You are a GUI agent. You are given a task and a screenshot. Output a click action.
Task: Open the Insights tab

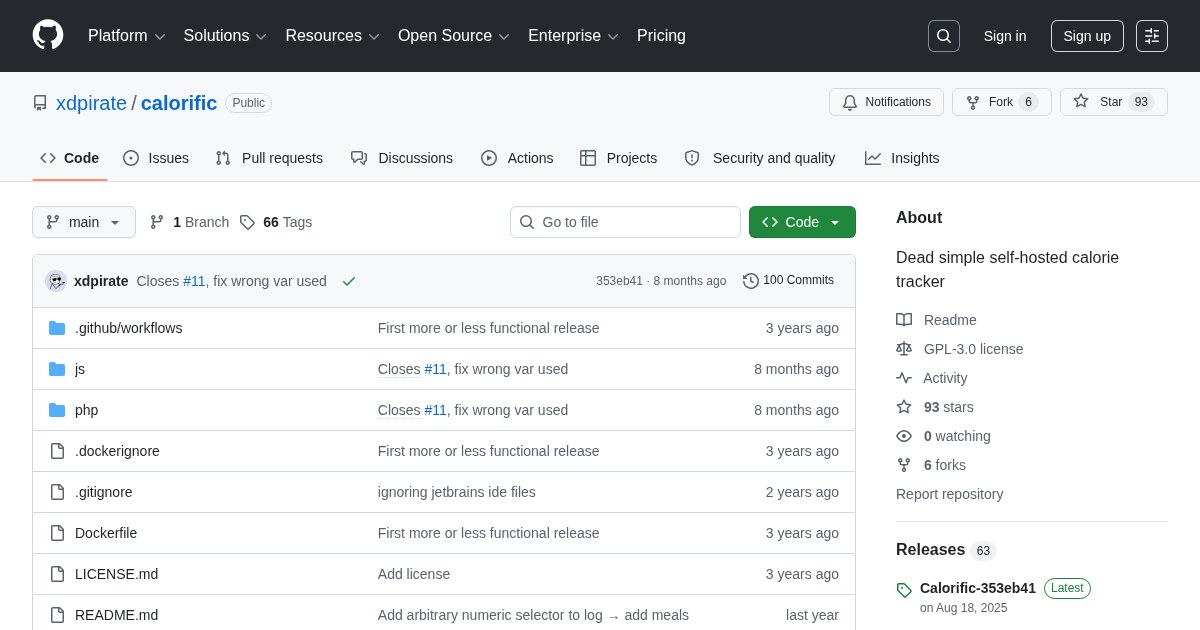click(x=902, y=158)
